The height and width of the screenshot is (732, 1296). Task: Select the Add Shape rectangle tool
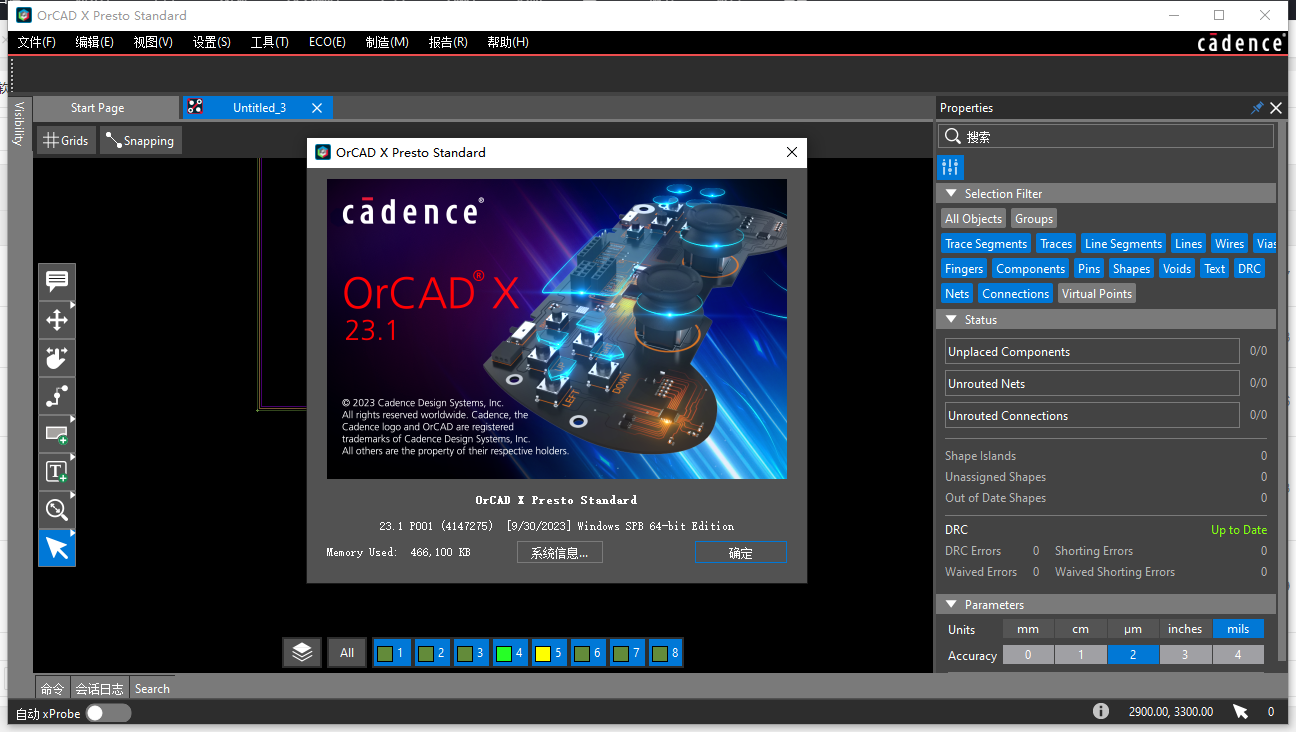pos(57,434)
